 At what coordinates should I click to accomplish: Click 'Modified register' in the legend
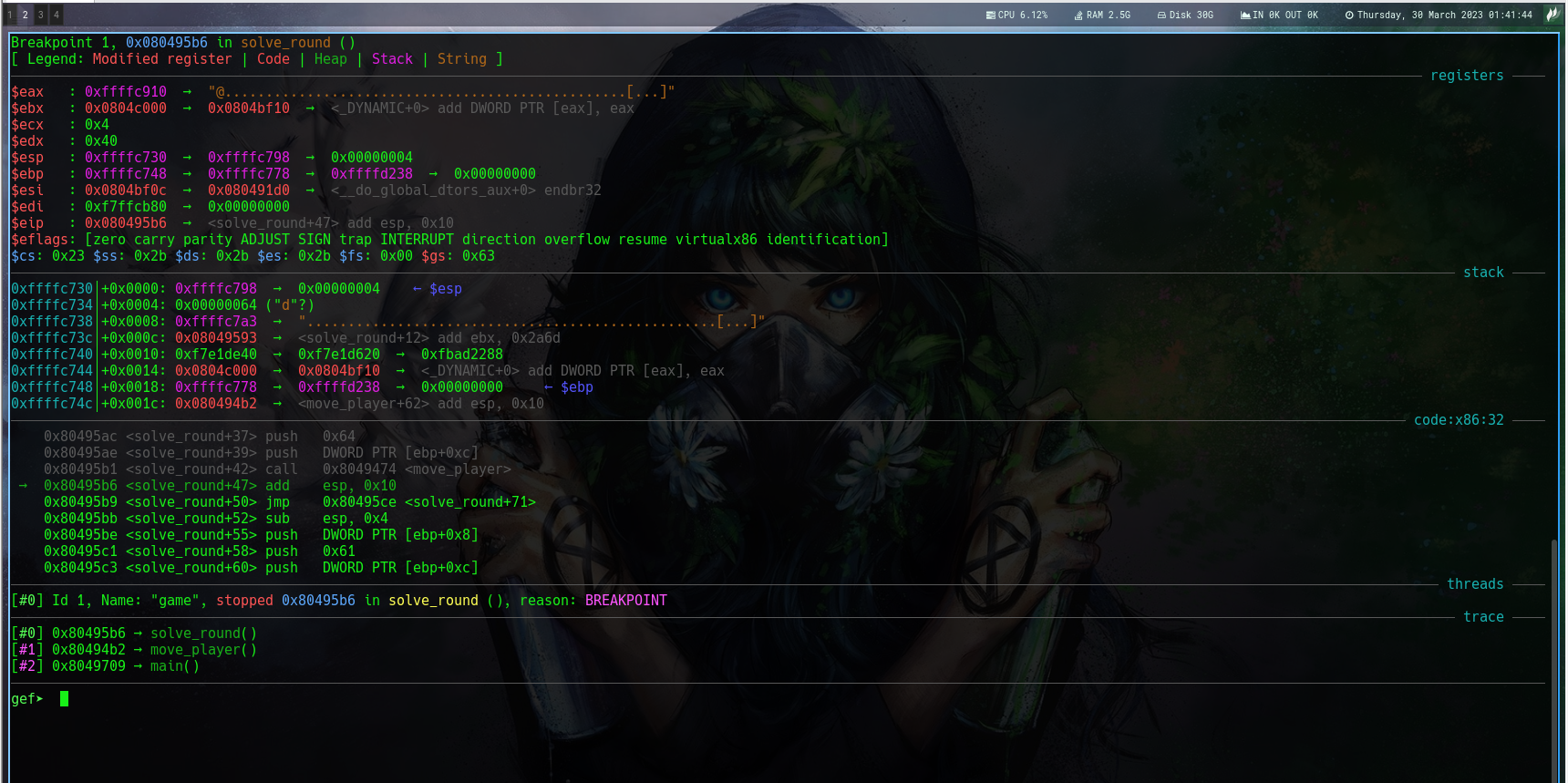click(x=162, y=59)
